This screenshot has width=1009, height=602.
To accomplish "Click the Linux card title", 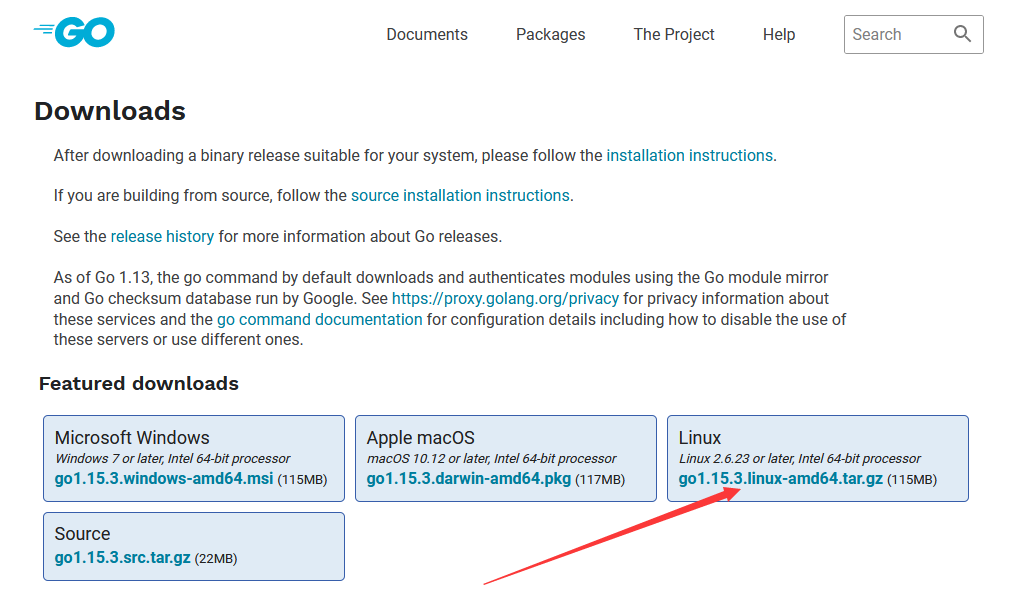I will (x=699, y=438).
